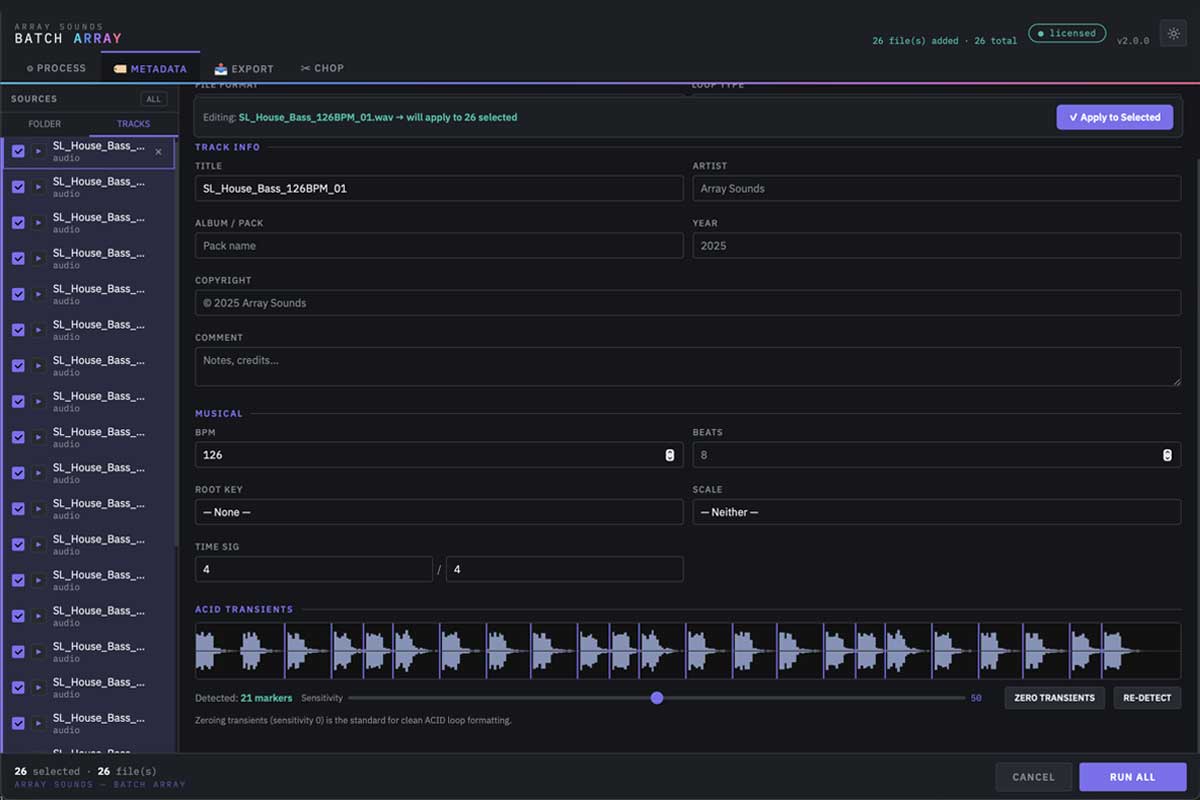Uncheck the highlighted SL_House_Bass track checkbox
1200x800 pixels.
click(x=18, y=152)
